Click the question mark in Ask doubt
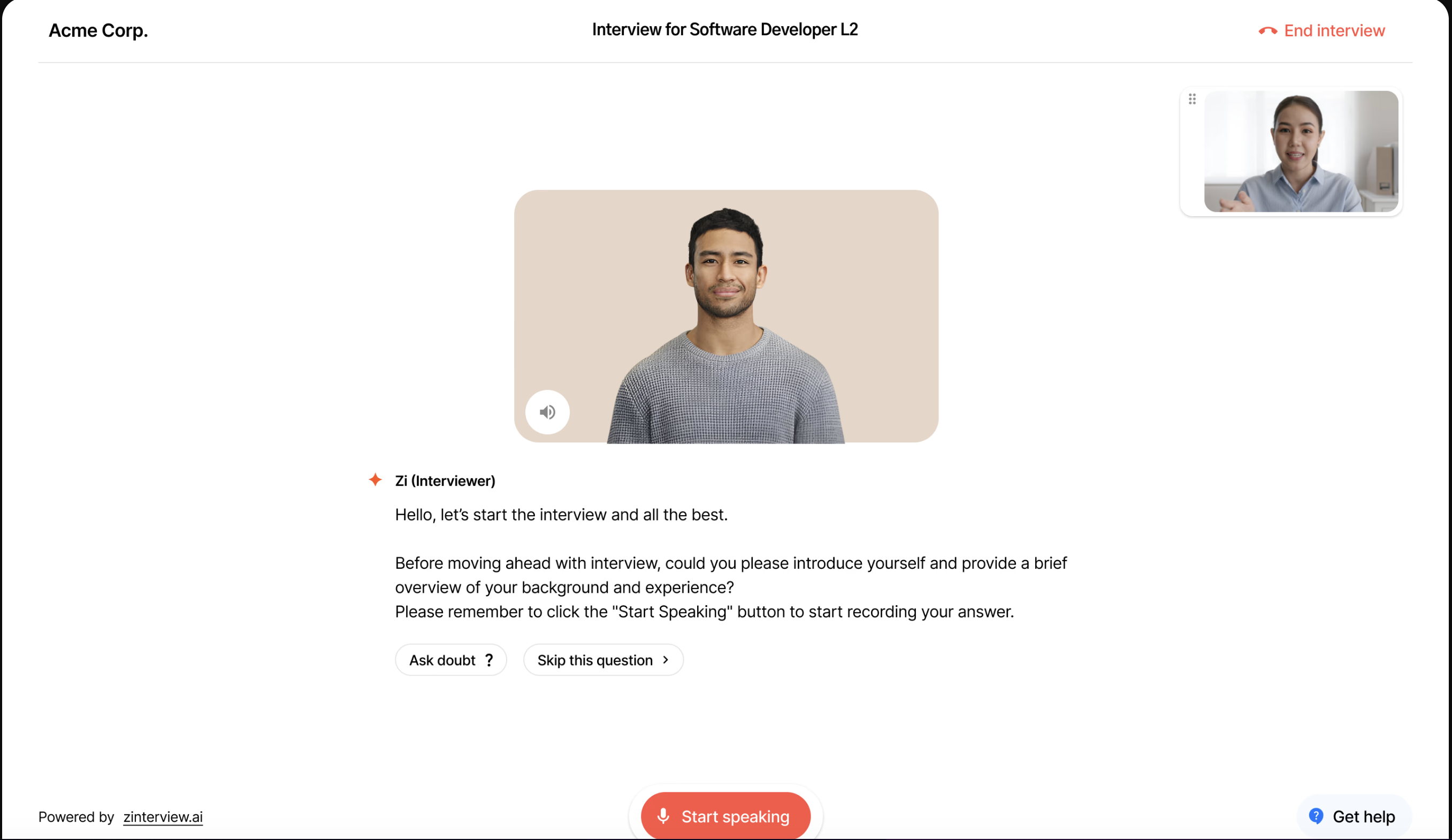Viewport: 1452px width, 840px height. pyautogui.click(x=489, y=660)
